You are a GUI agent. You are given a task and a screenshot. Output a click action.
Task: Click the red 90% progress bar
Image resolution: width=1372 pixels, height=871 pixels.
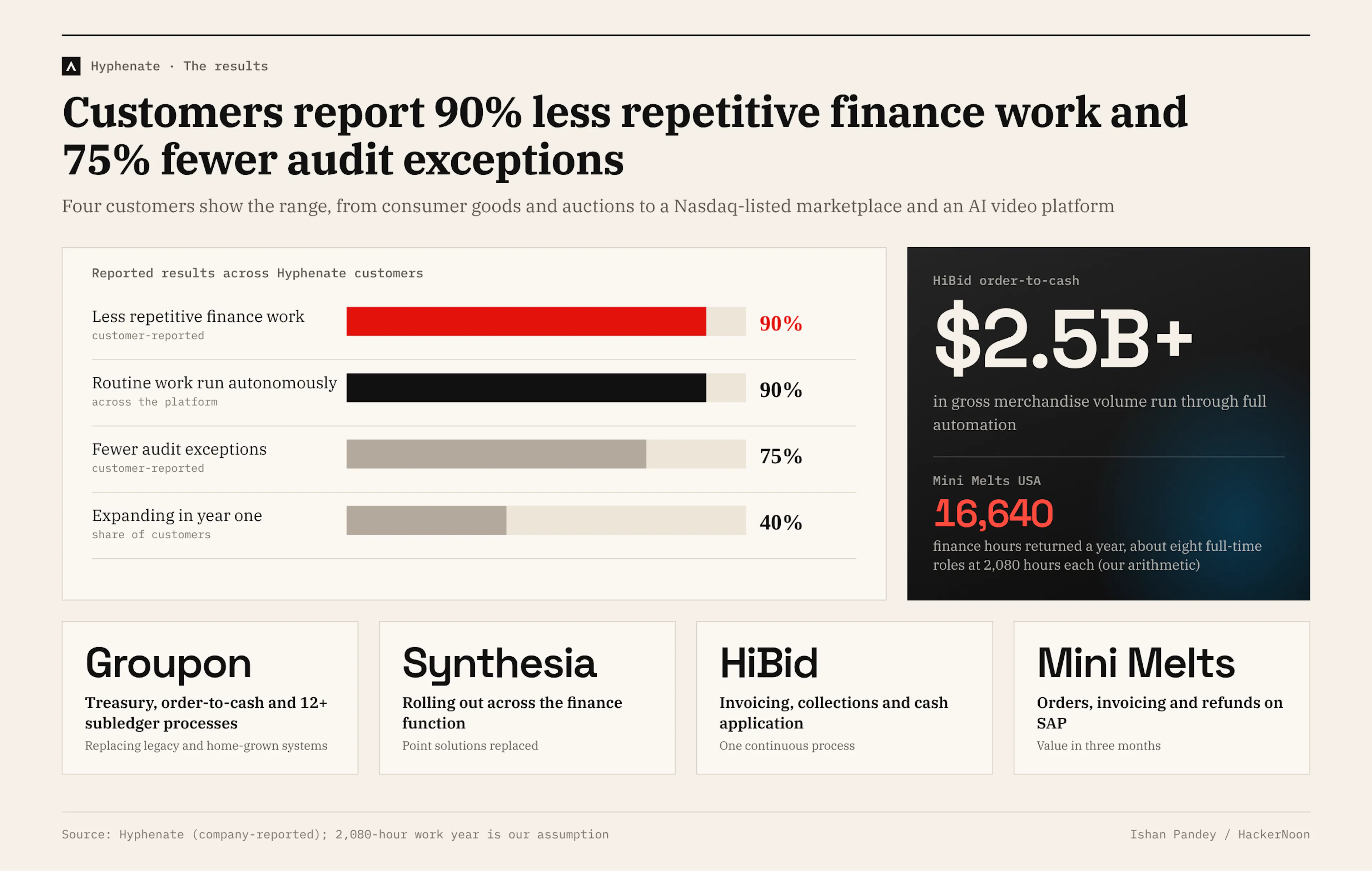click(x=526, y=322)
